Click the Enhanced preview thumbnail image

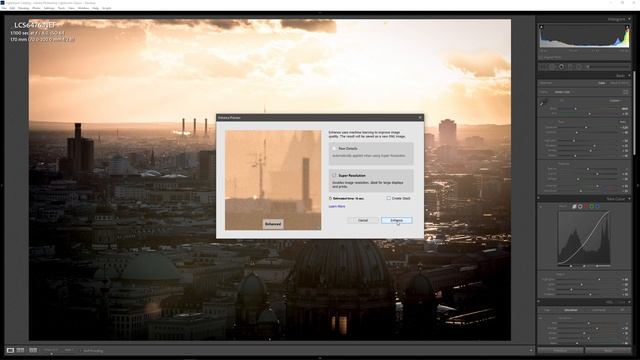pyautogui.click(x=273, y=180)
